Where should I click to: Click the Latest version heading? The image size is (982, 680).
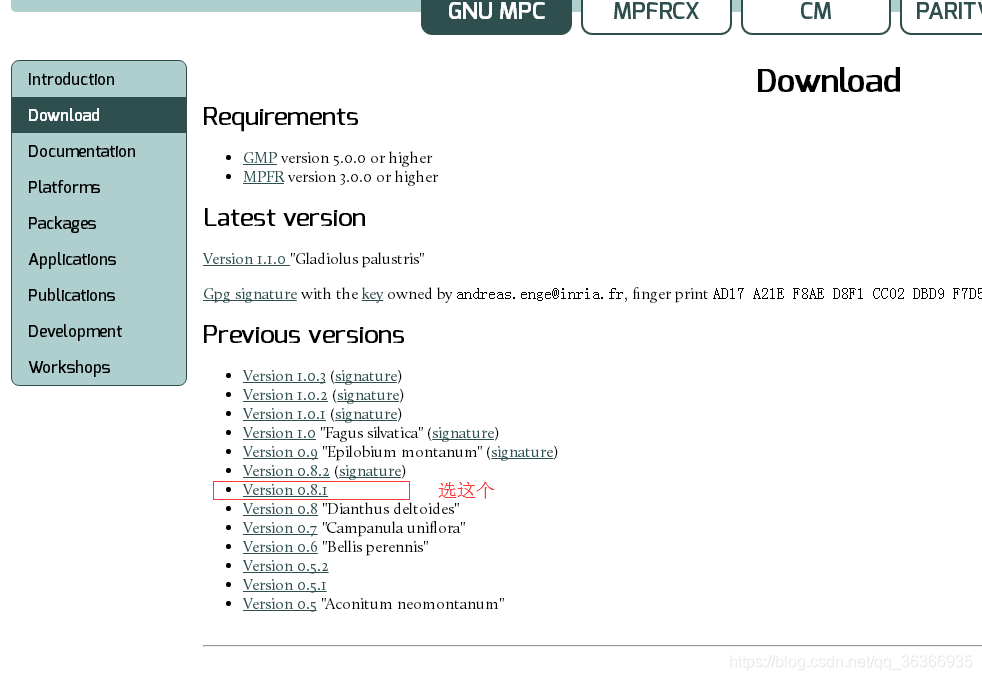[284, 218]
